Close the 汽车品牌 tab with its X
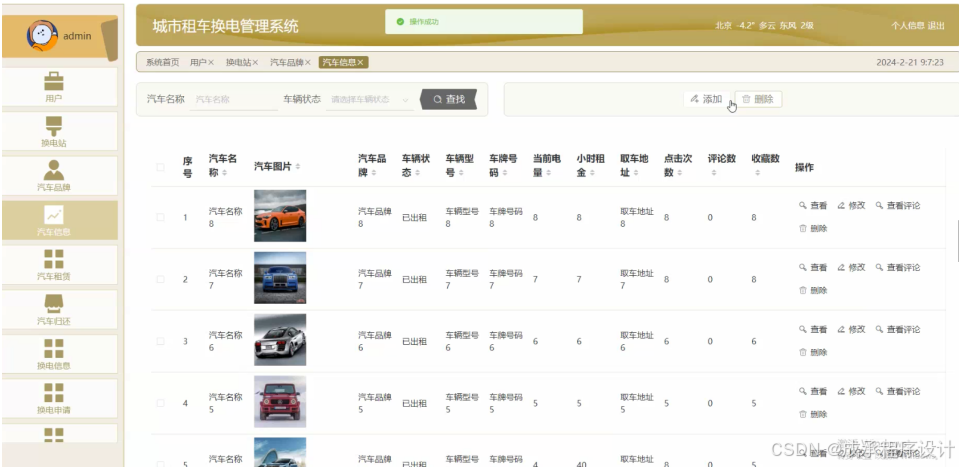Viewport: 959px width, 467px height. [x=308, y=62]
